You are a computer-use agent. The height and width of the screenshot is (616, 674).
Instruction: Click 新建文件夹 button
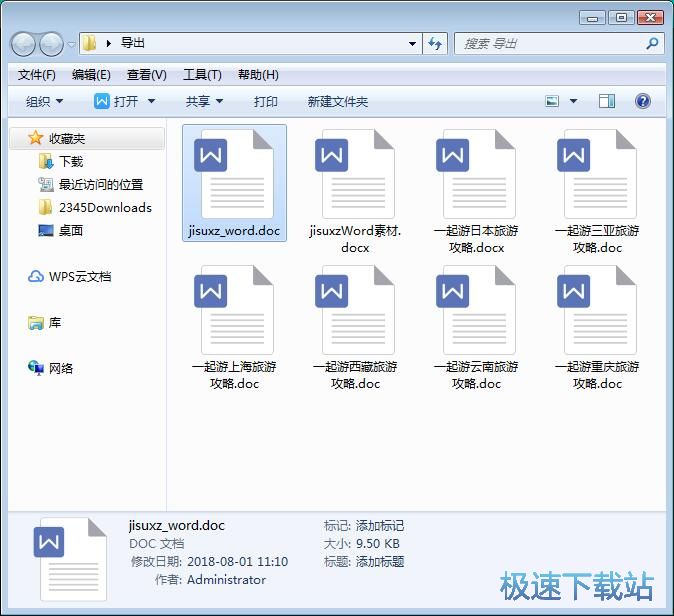tap(337, 102)
